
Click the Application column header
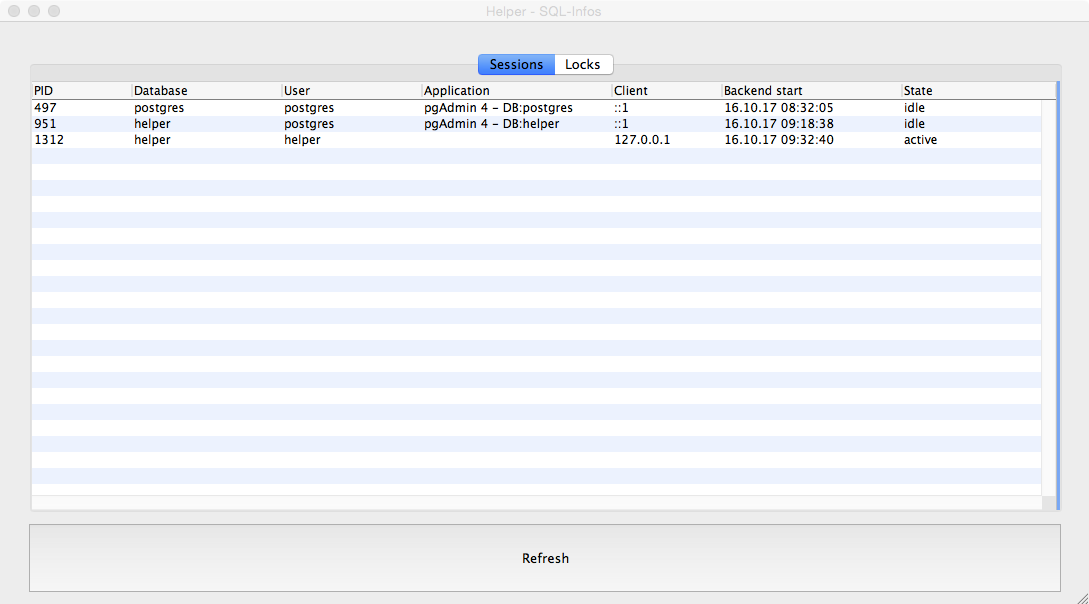515,91
